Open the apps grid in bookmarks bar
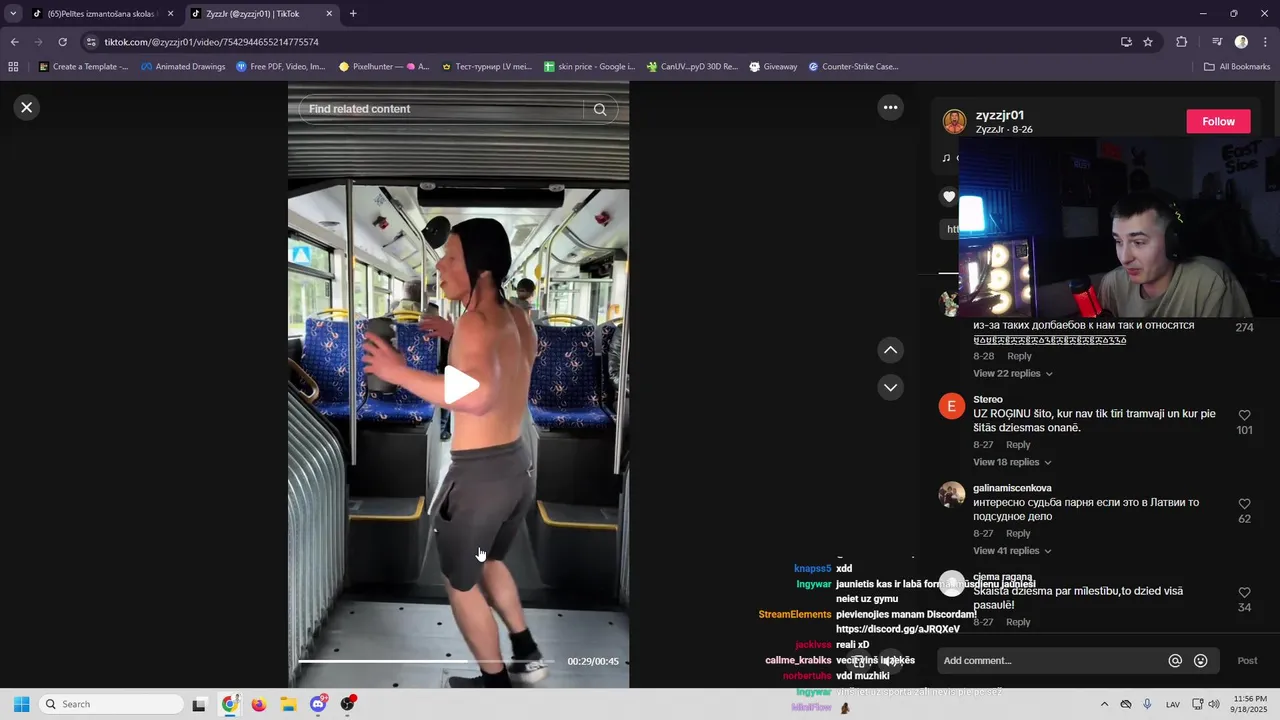 pos(13,67)
